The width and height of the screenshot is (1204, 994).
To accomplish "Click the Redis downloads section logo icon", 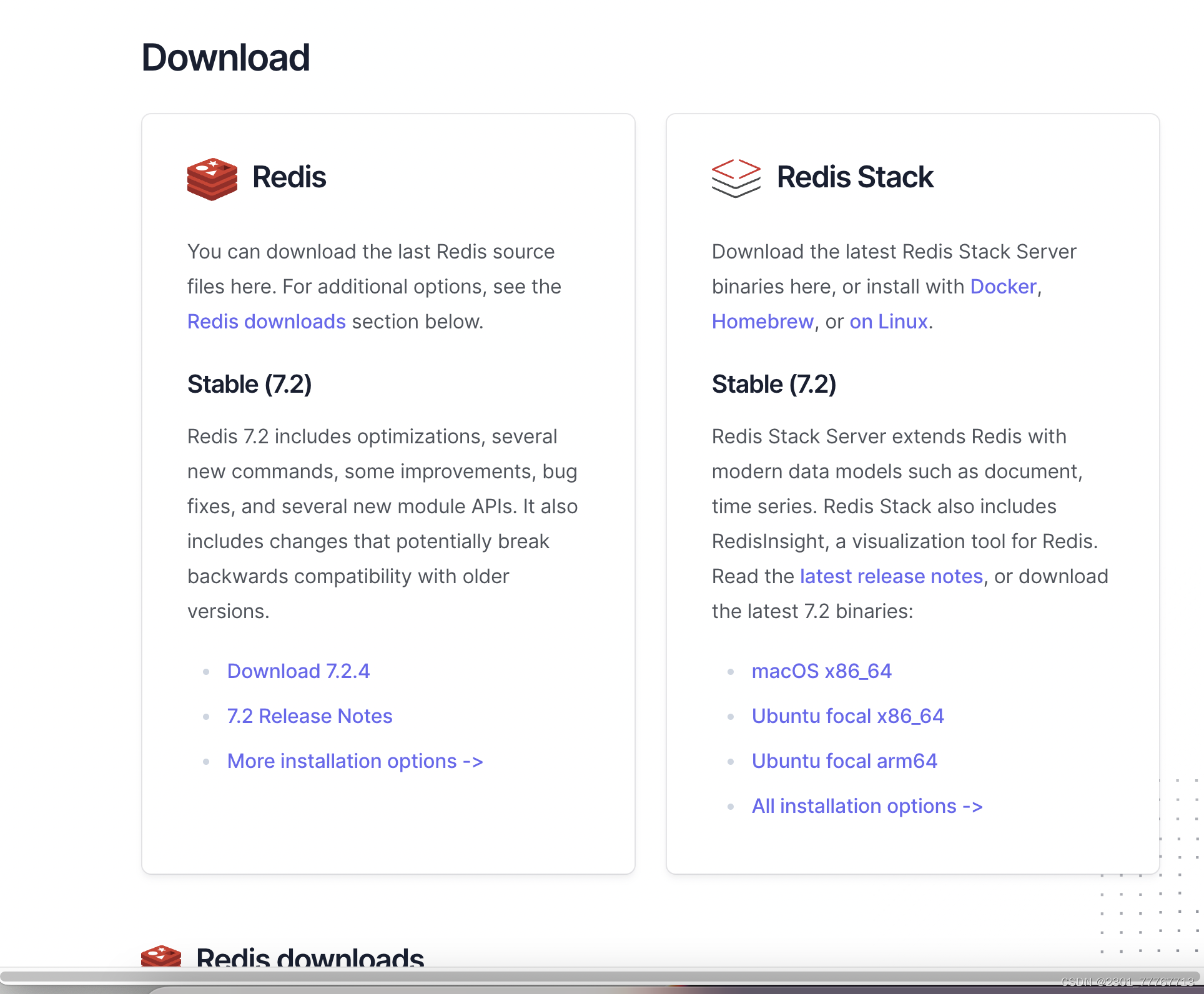I will (x=161, y=956).
